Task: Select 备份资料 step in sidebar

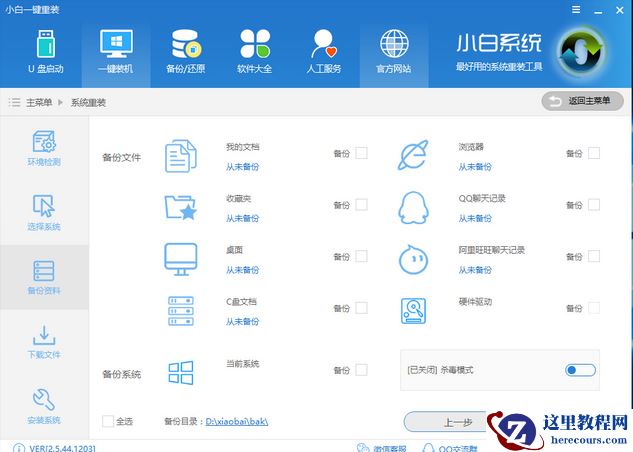Action: tap(44, 277)
